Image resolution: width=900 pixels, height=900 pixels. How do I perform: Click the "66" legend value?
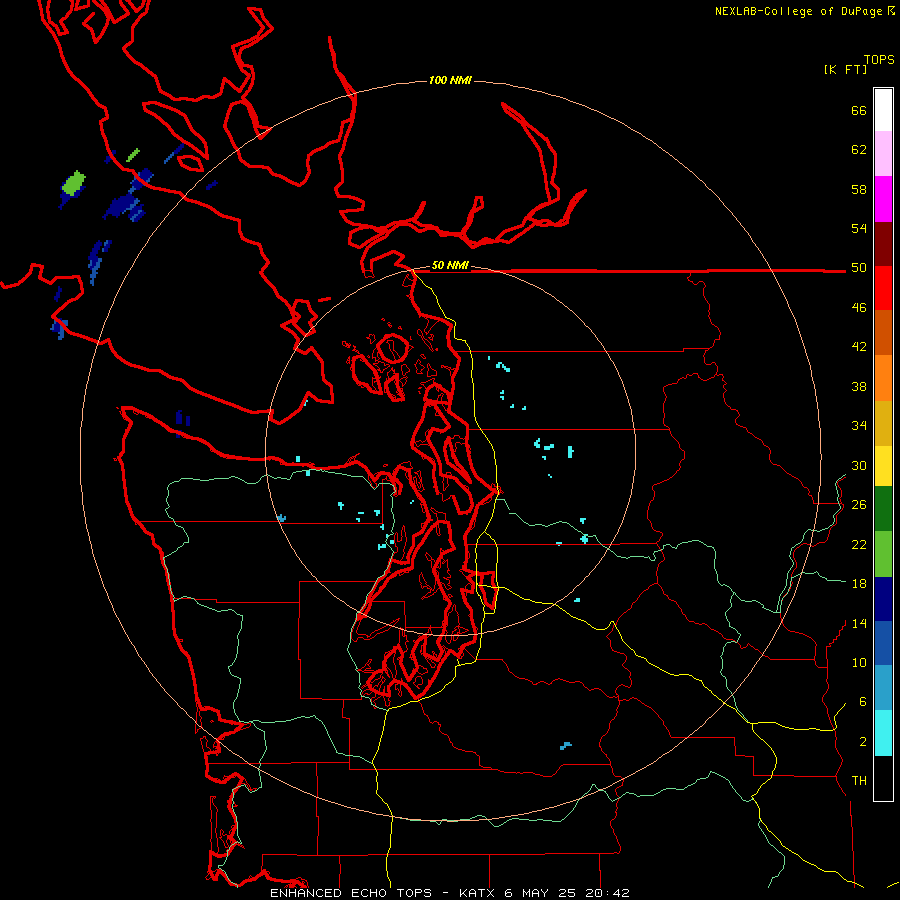click(x=859, y=111)
